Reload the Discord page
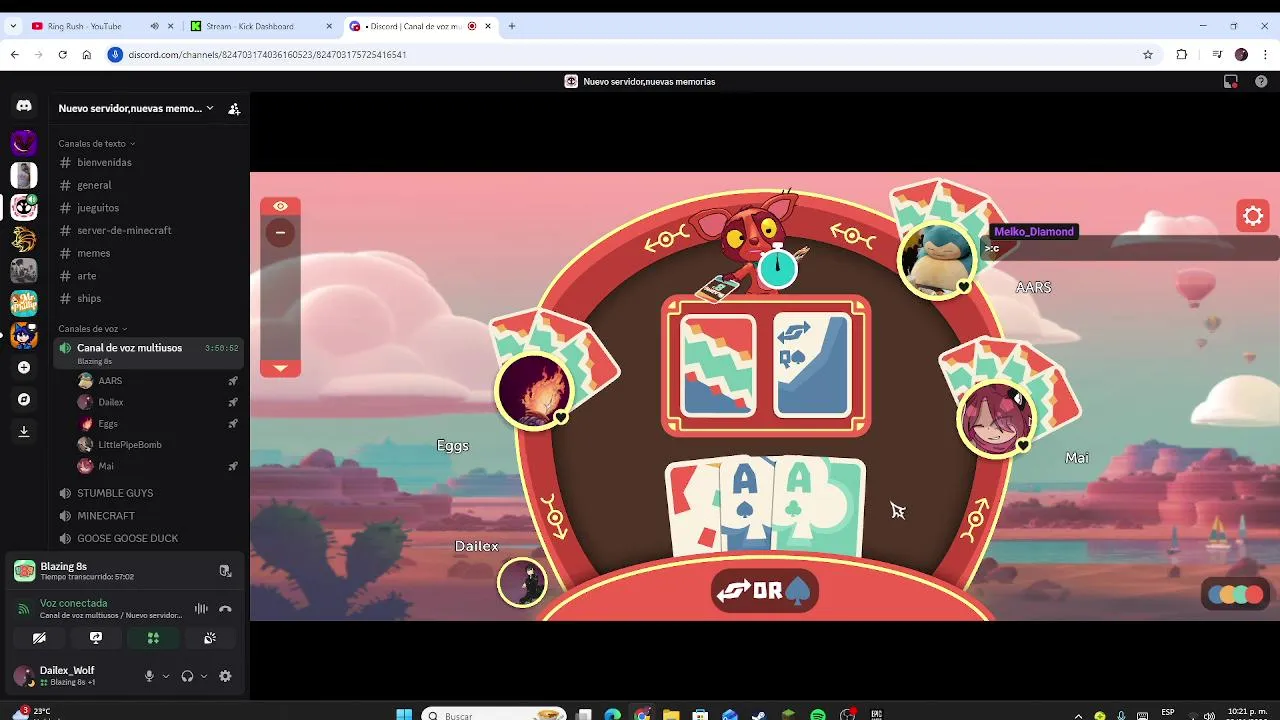 [62, 54]
